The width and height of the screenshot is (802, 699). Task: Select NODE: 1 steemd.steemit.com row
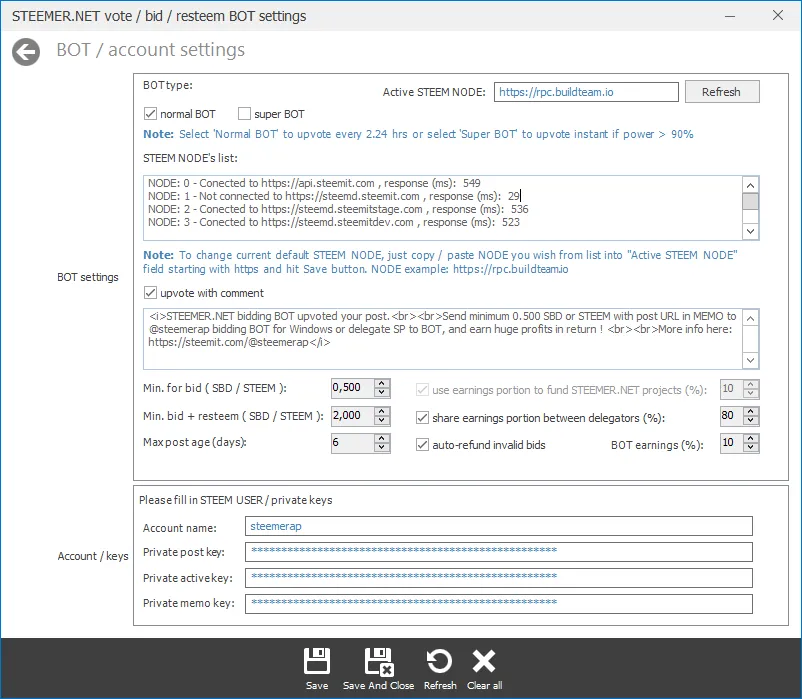[x=333, y=196]
